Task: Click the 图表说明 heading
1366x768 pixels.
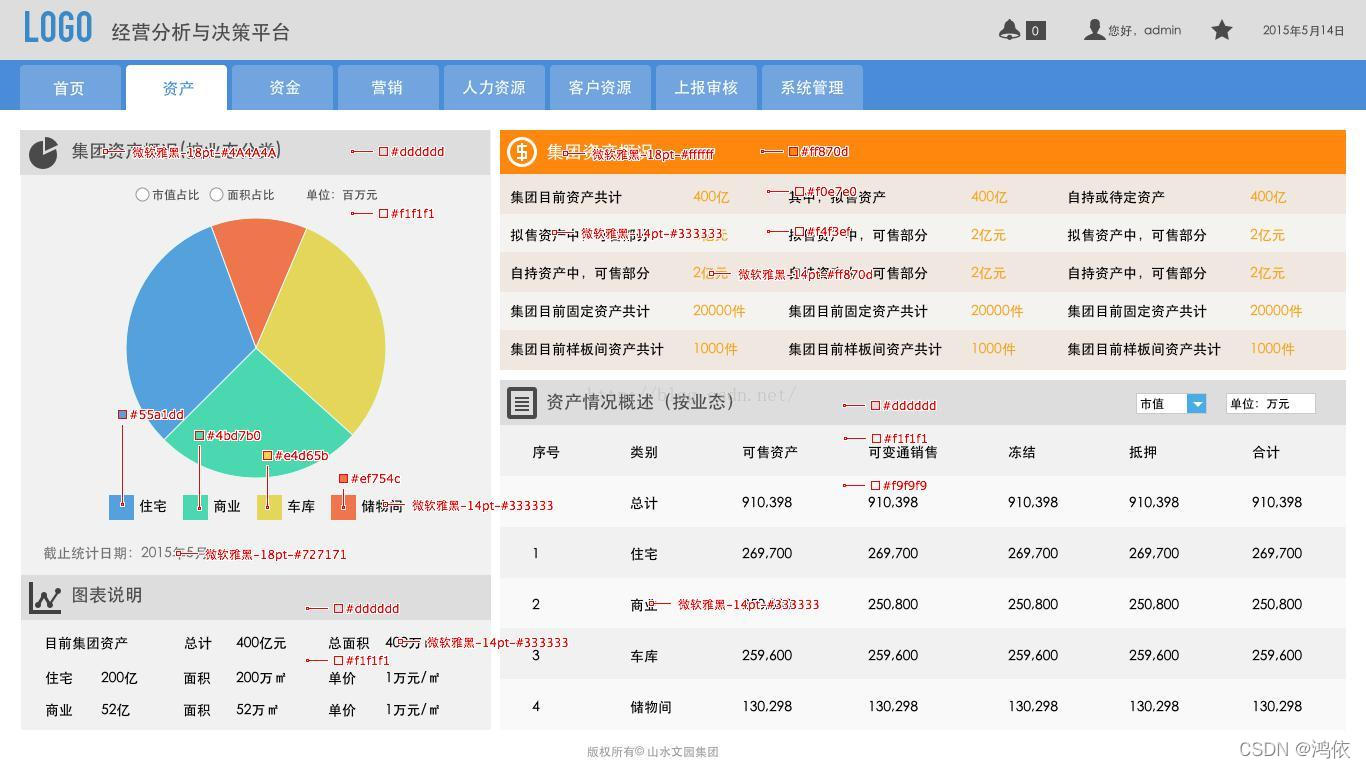Action: 107,596
